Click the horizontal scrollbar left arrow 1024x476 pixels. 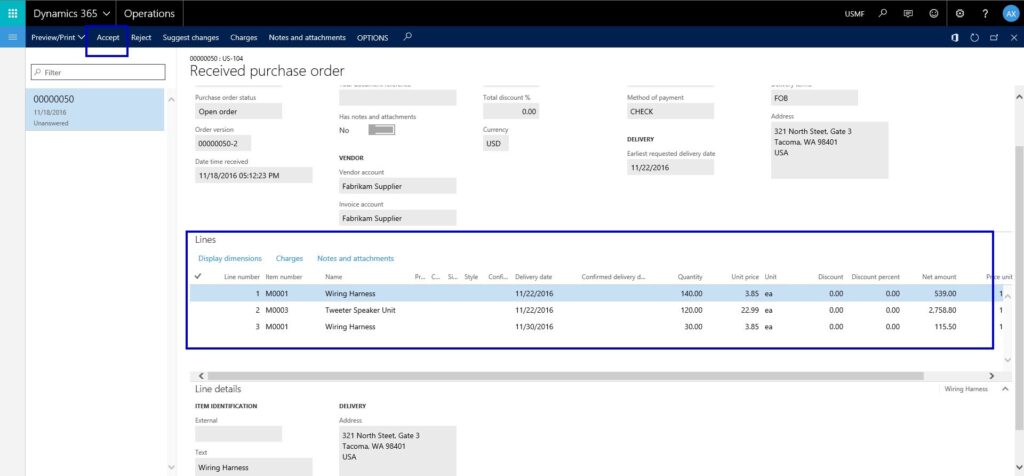coord(200,376)
